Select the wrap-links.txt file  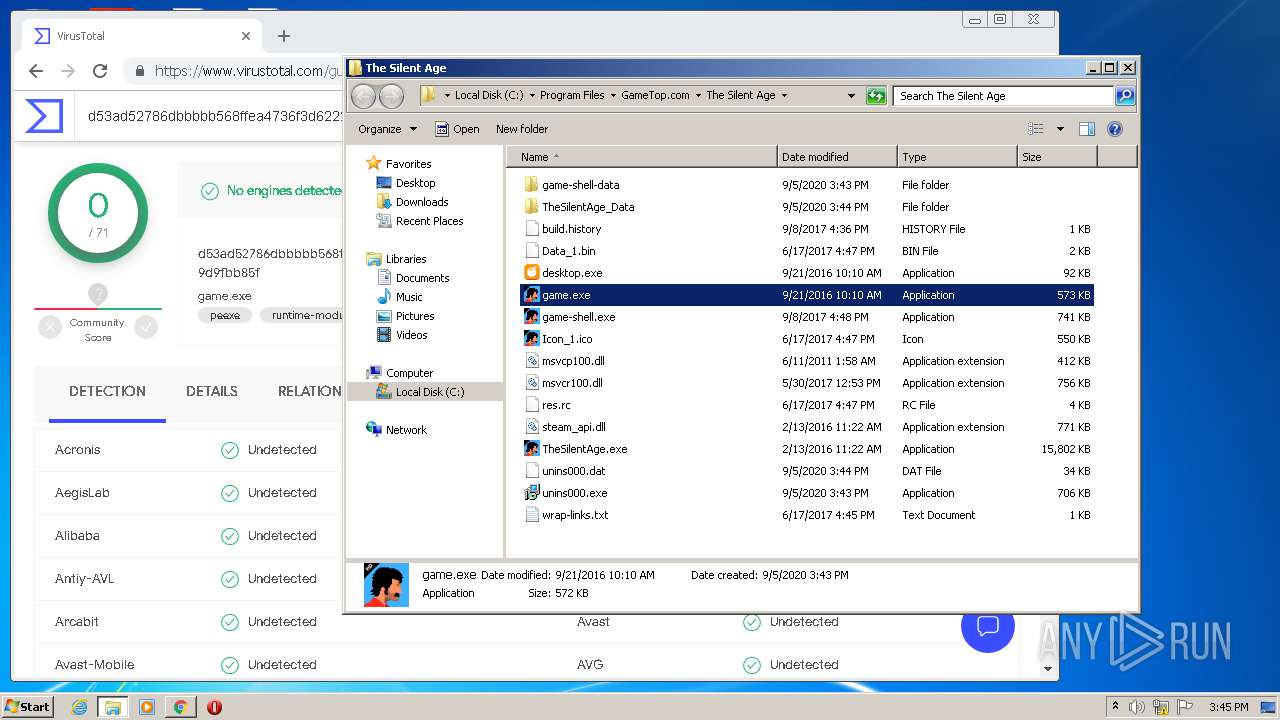(x=575, y=515)
